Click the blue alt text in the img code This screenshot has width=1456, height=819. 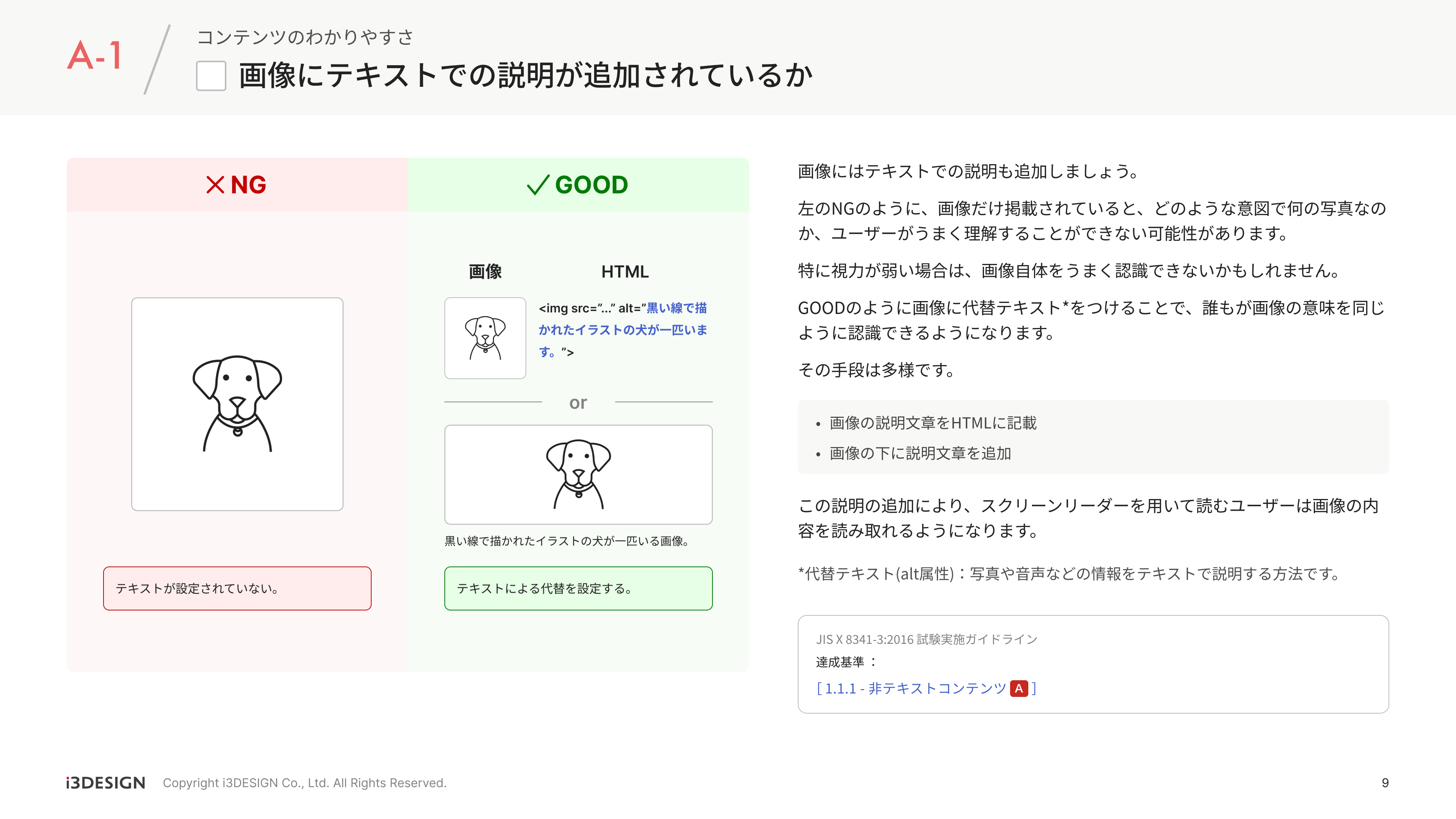[x=622, y=329]
